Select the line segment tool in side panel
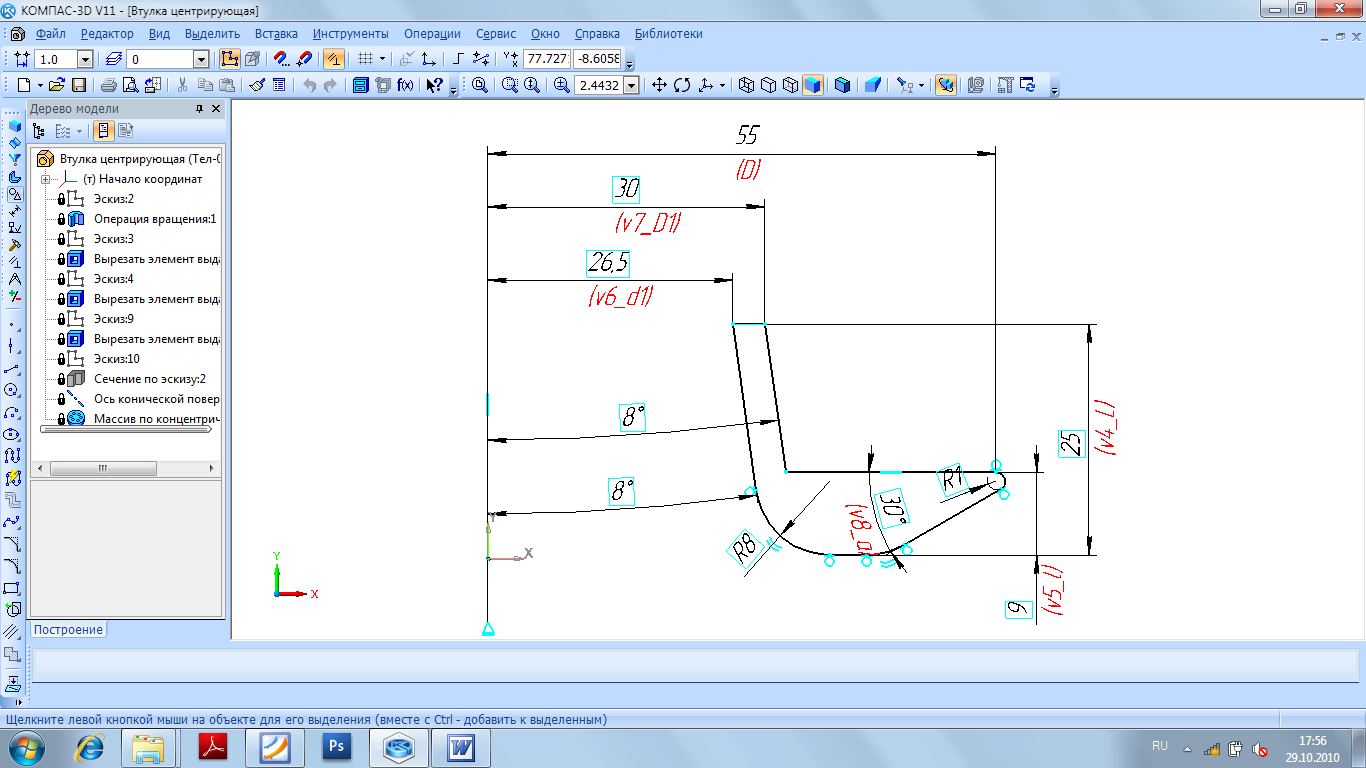This screenshot has height=768, width=1366. [13, 368]
